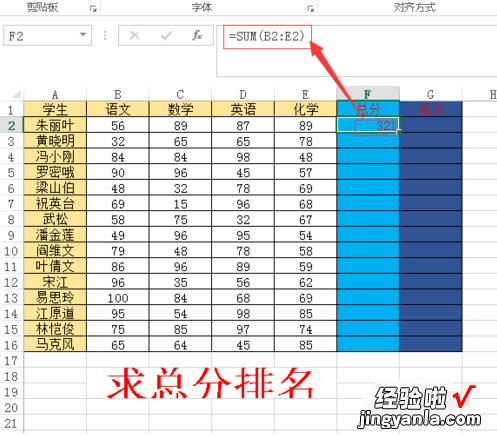Click student name 江原道
This screenshot has height=436, width=497.
(55, 313)
